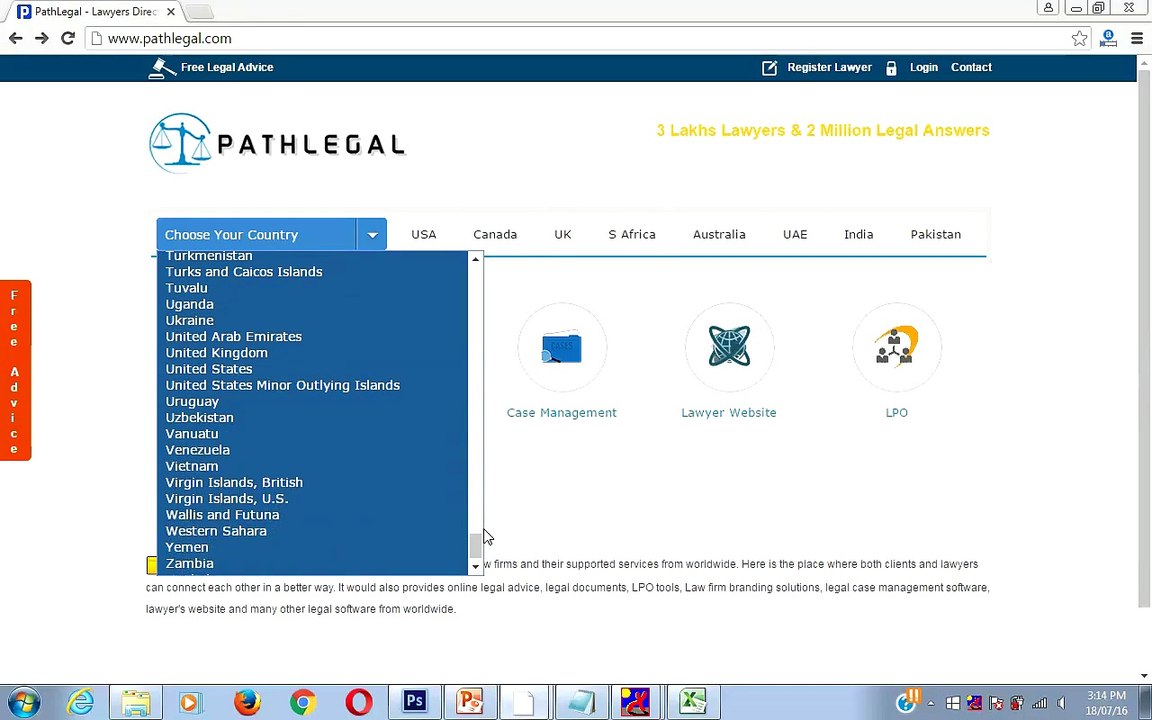Viewport: 1152px width, 720px height.
Task: Choose Zambia from the country list
Action: tap(190, 564)
